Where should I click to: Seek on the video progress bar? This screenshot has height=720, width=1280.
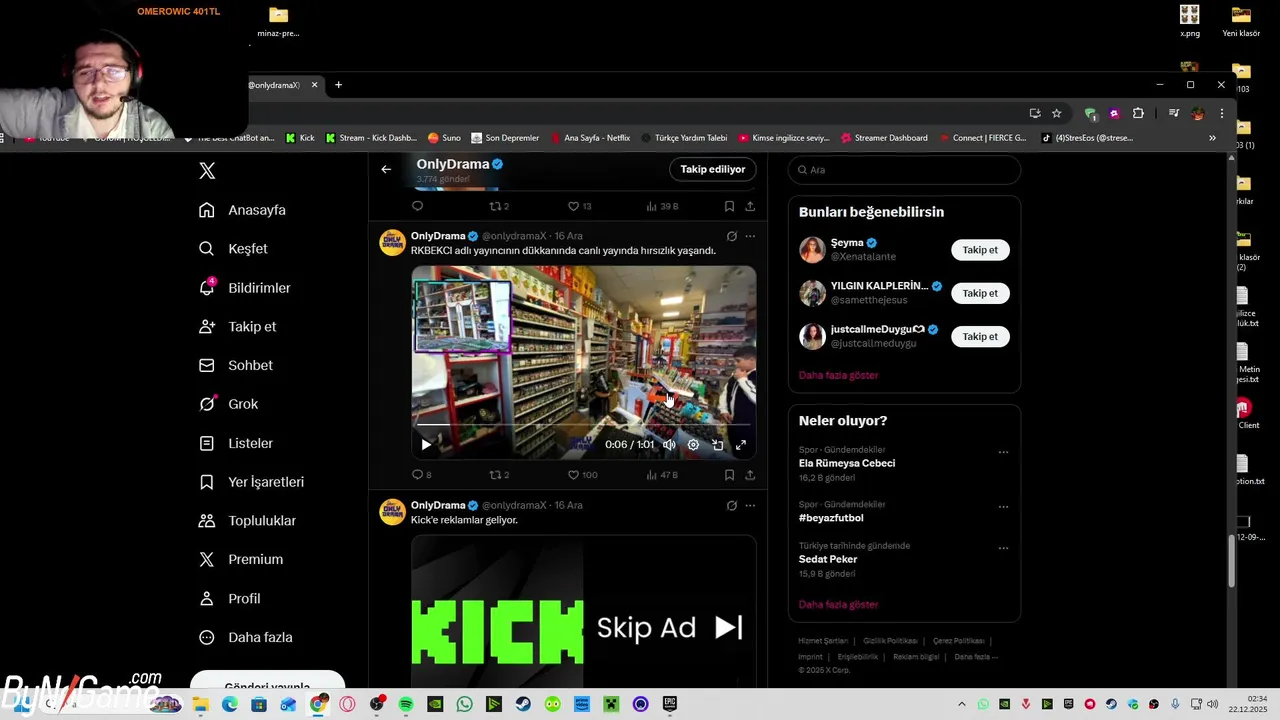click(x=583, y=426)
